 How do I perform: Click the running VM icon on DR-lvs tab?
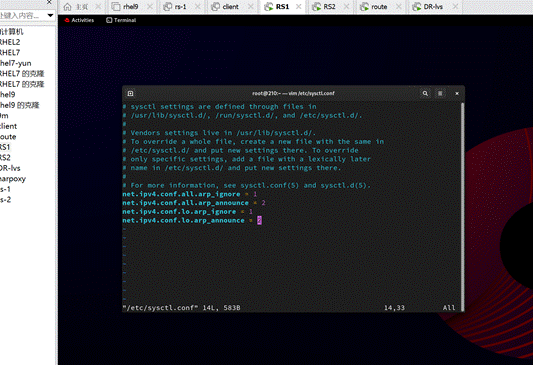tap(417, 6)
